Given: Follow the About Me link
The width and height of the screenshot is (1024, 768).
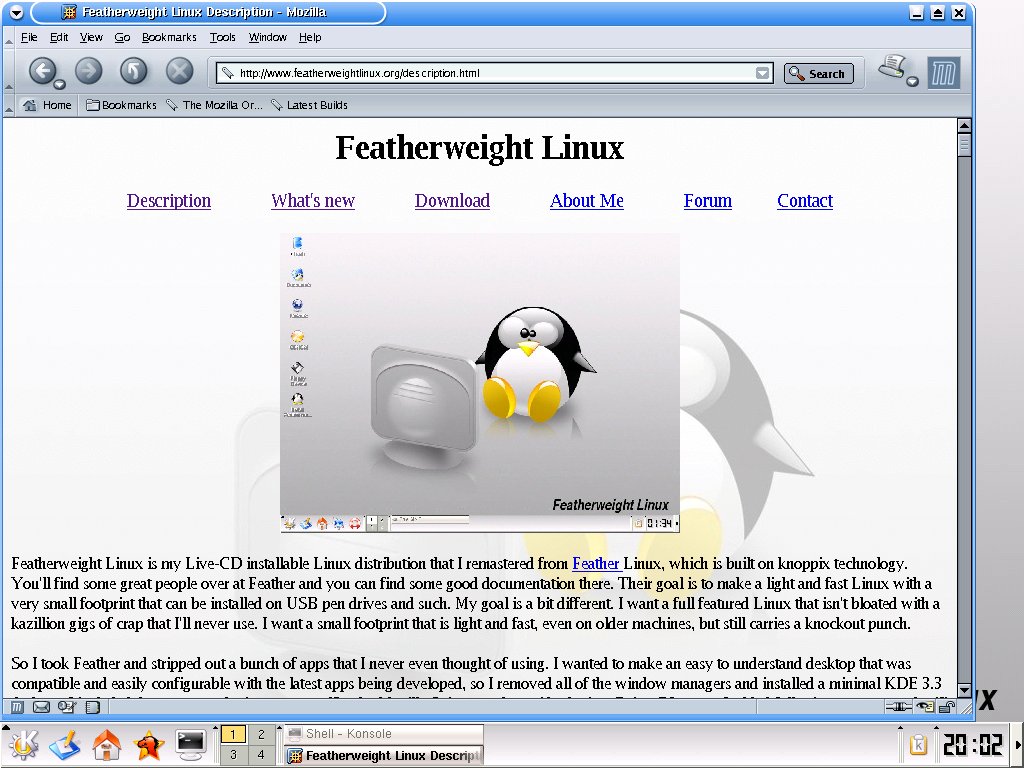Looking at the screenshot, I should [586, 200].
